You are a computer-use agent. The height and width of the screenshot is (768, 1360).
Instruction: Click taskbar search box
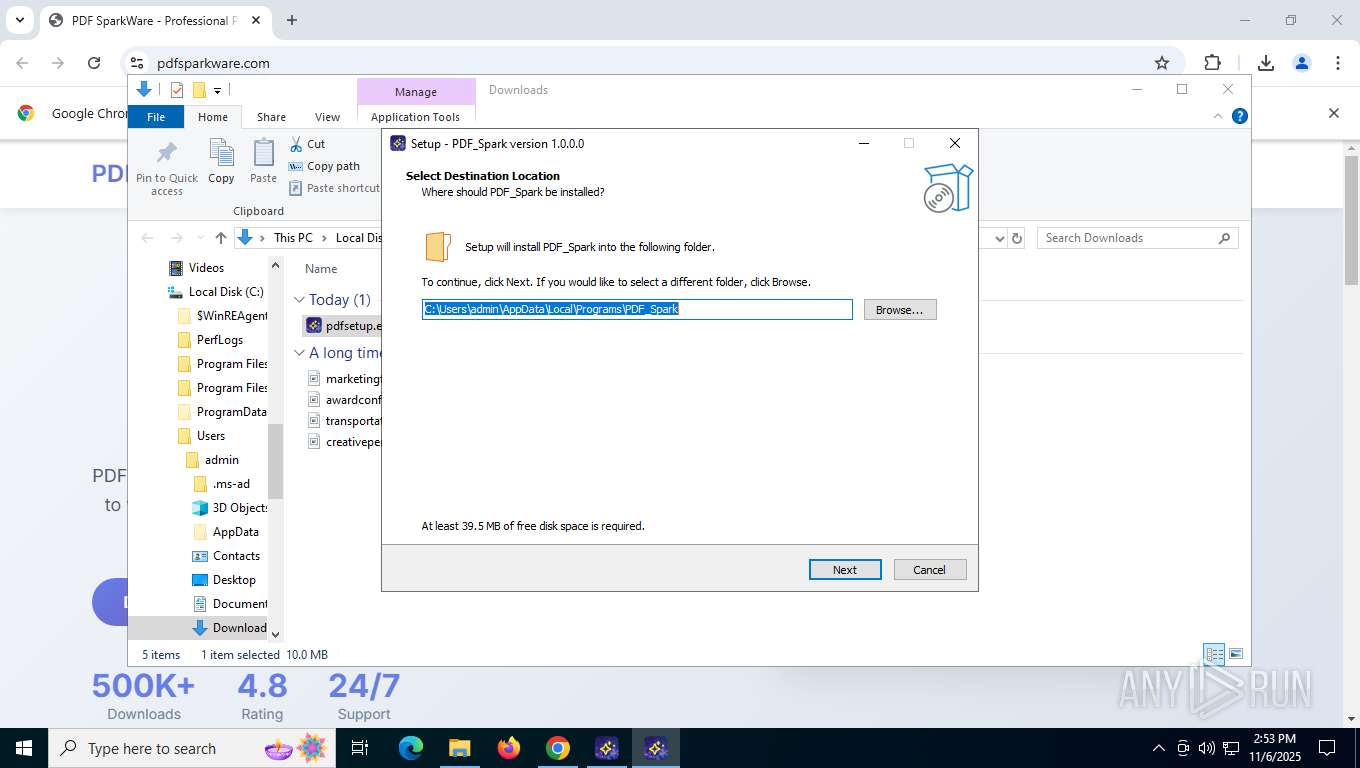pyautogui.click(x=192, y=748)
